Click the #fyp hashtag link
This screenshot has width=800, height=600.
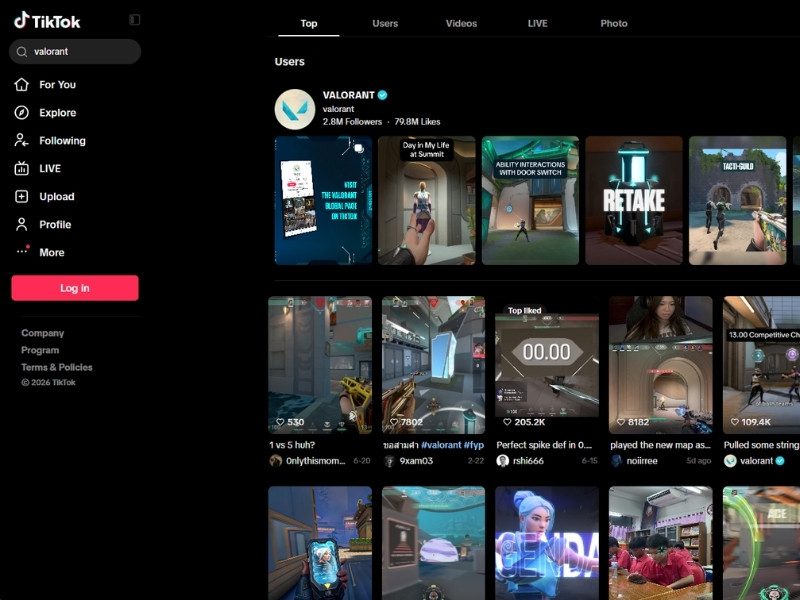pos(473,445)
